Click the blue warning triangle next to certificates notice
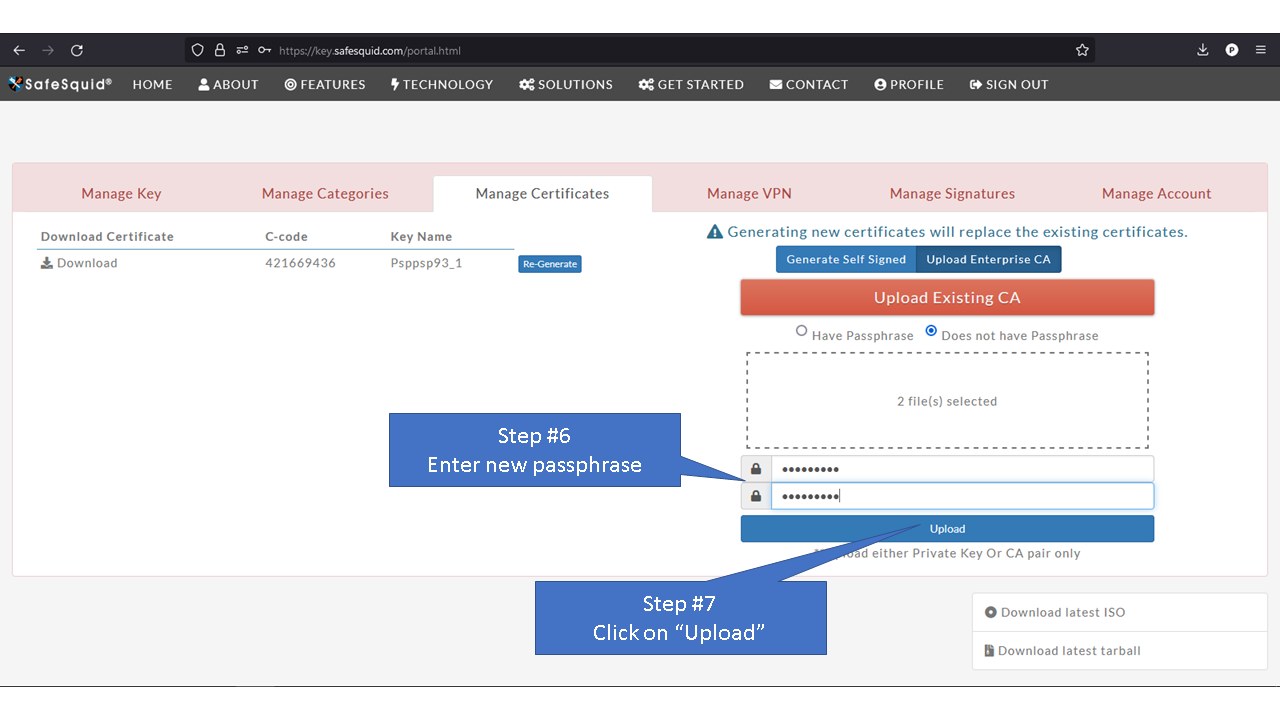 pyautogui.click(x=715, y=231)
